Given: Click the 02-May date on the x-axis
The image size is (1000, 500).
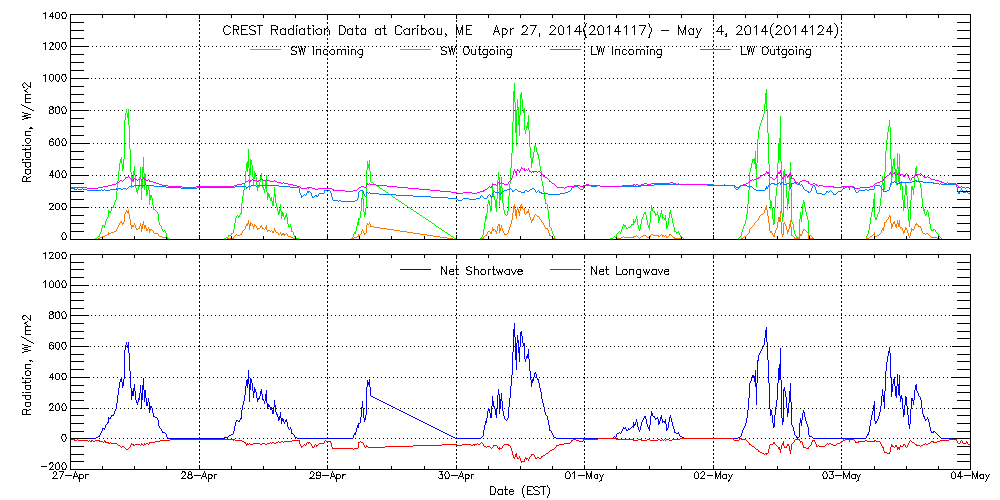Looking at the screenshot, I should coord(713,478).
